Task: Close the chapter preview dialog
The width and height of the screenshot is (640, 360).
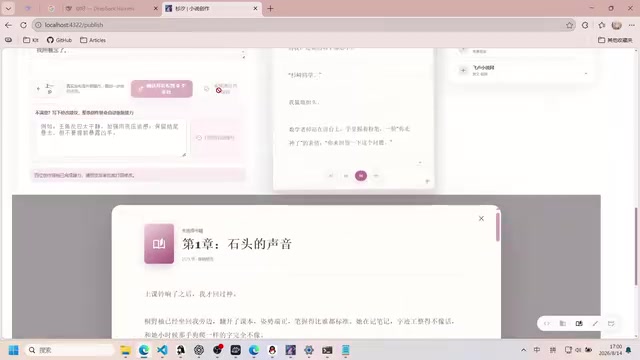Action: (x=481, y=218)
